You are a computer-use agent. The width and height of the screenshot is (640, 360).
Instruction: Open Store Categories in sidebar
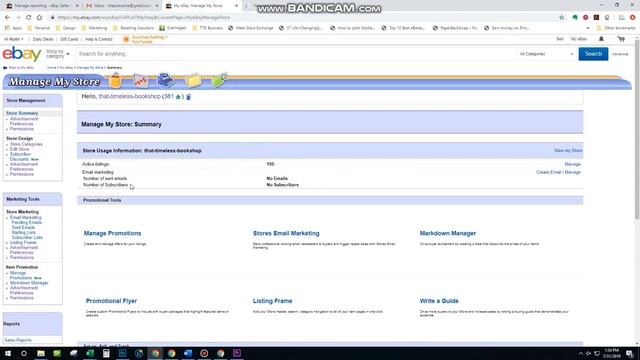[x=26, y=144]
